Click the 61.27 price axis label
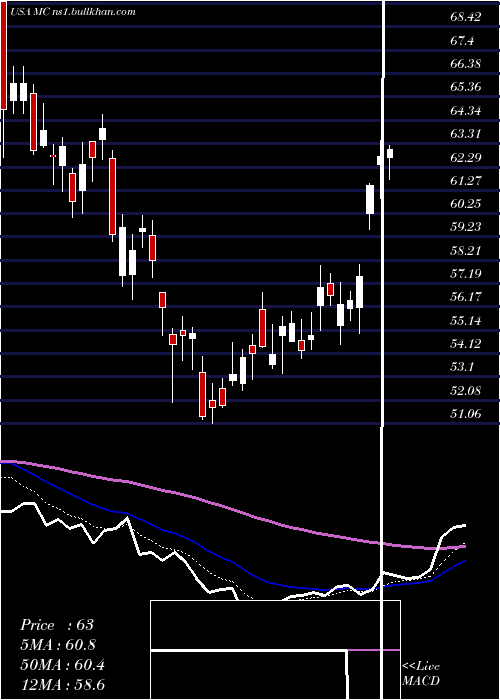 point(466,180)
